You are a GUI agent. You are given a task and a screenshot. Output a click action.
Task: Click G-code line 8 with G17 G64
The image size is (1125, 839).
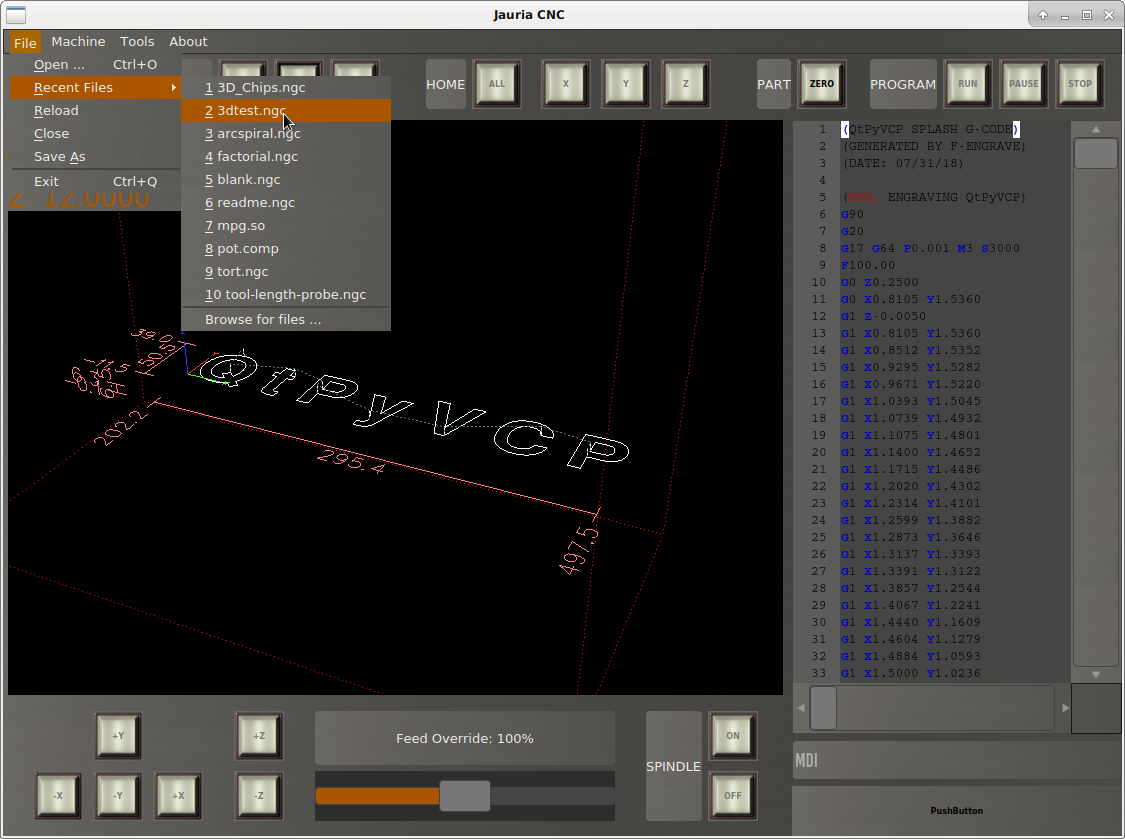930,248
